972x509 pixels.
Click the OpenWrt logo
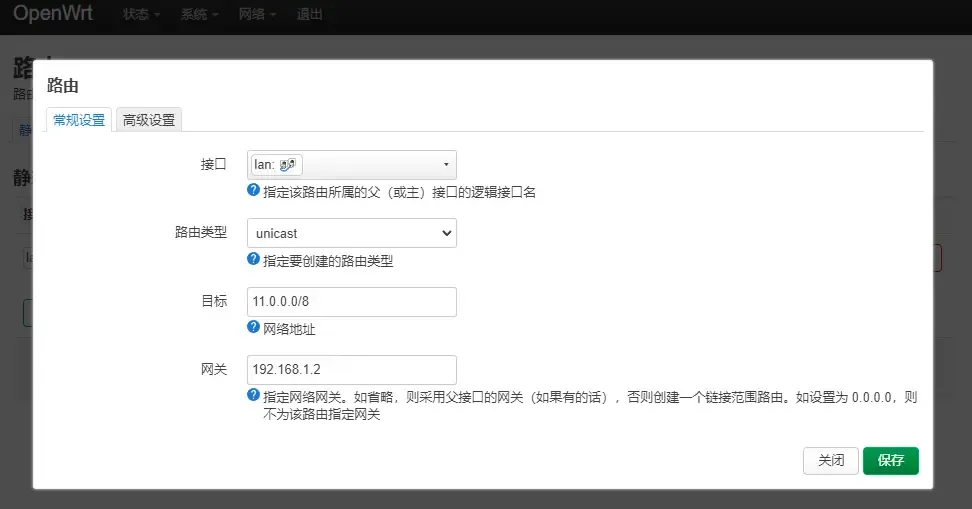53,15
